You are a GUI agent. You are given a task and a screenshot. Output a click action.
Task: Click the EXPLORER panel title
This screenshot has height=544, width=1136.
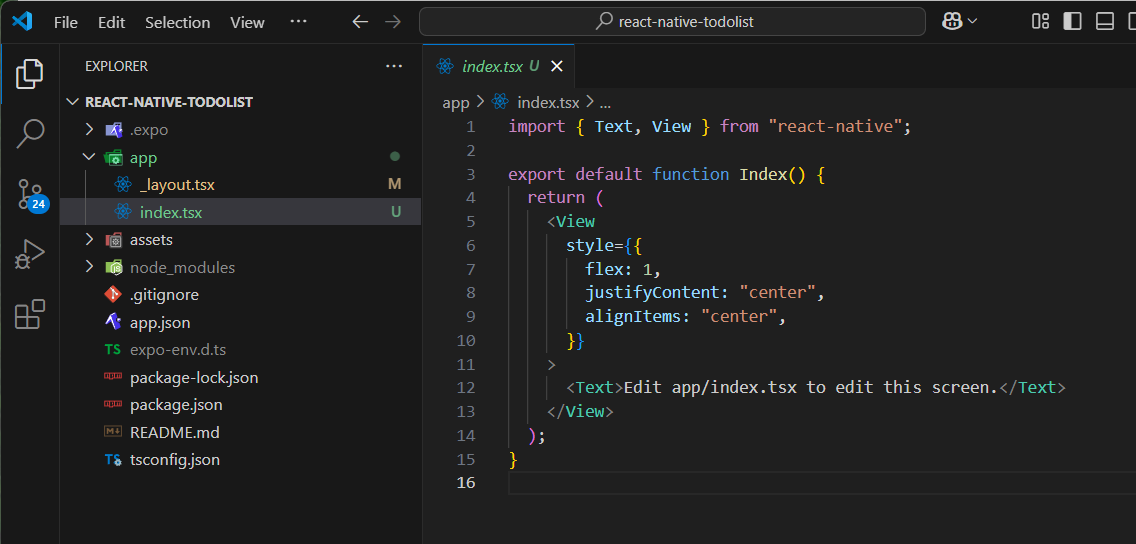coord(117,66)
